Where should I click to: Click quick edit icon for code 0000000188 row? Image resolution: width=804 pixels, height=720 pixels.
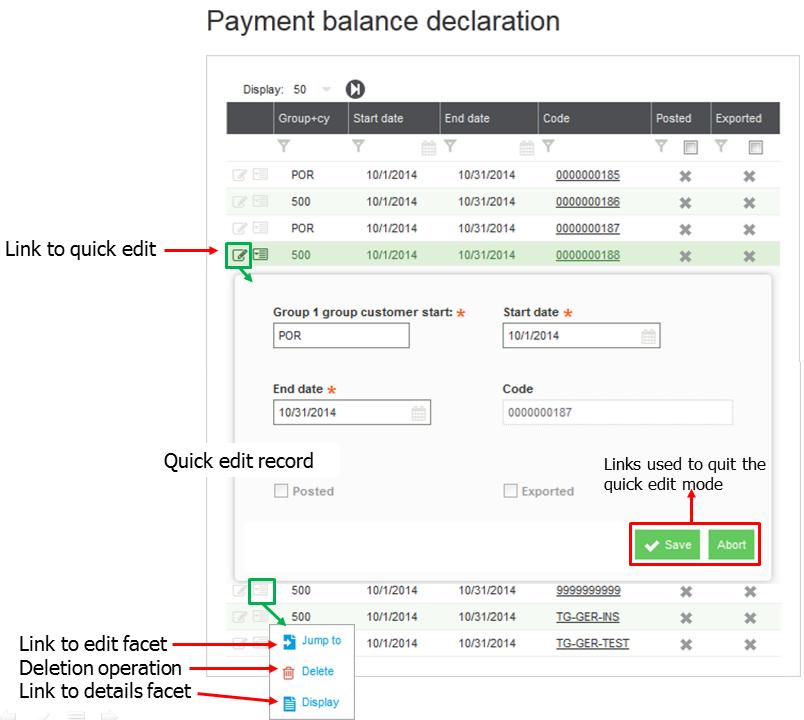point(239,255)
